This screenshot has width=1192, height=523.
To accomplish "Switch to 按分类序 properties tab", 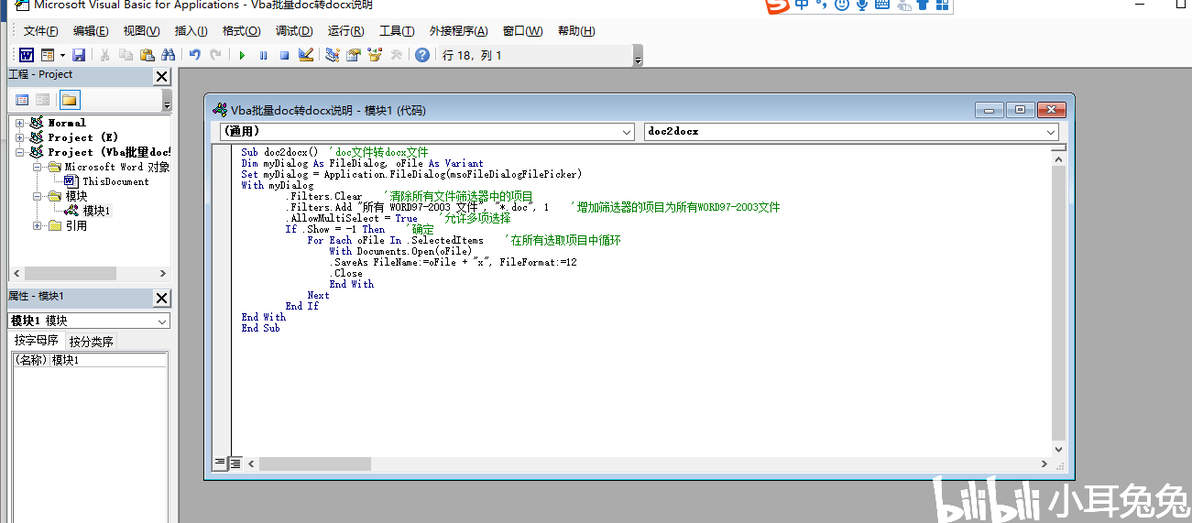I will [91, 341].
